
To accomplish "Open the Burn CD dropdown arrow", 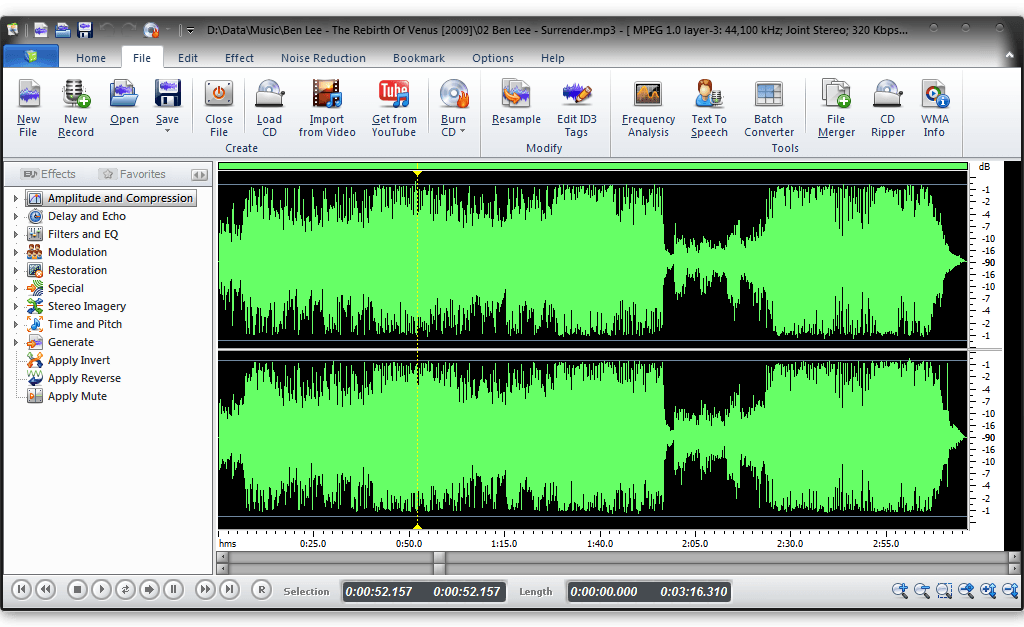I will 462,132.
